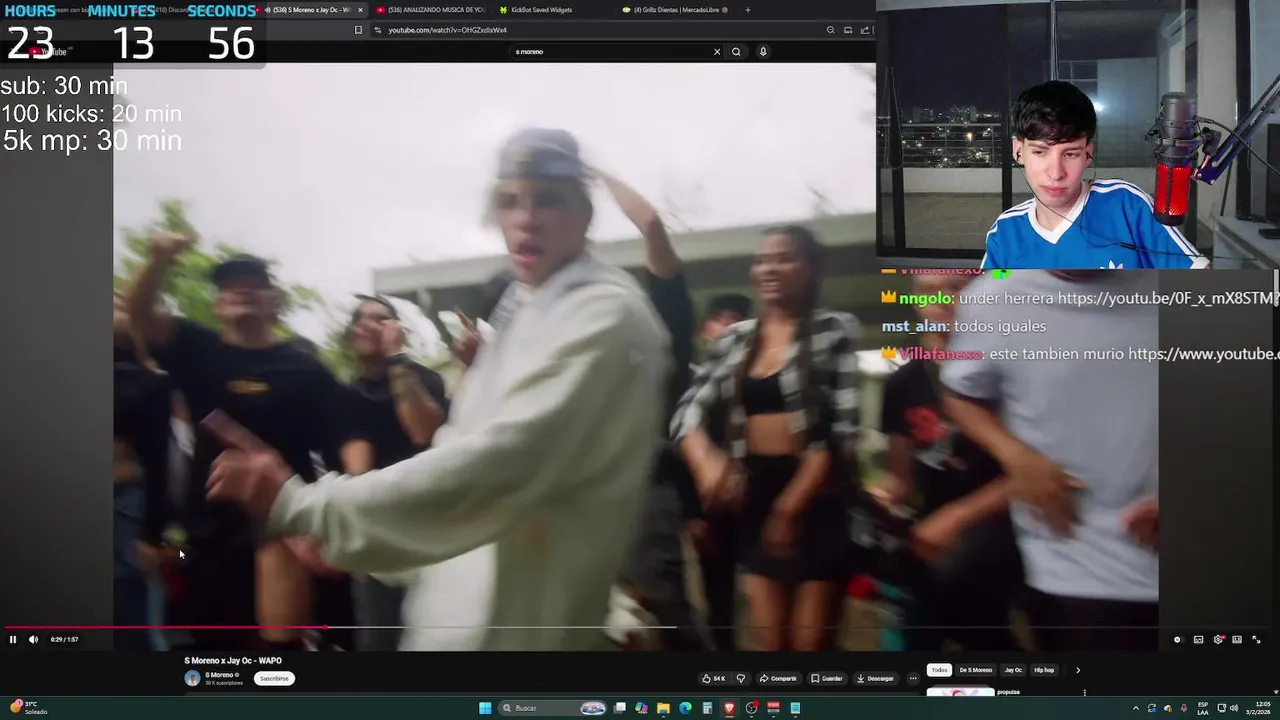1280x720 pixels.
Task: Click the Guardar save button
Action: 827,678
